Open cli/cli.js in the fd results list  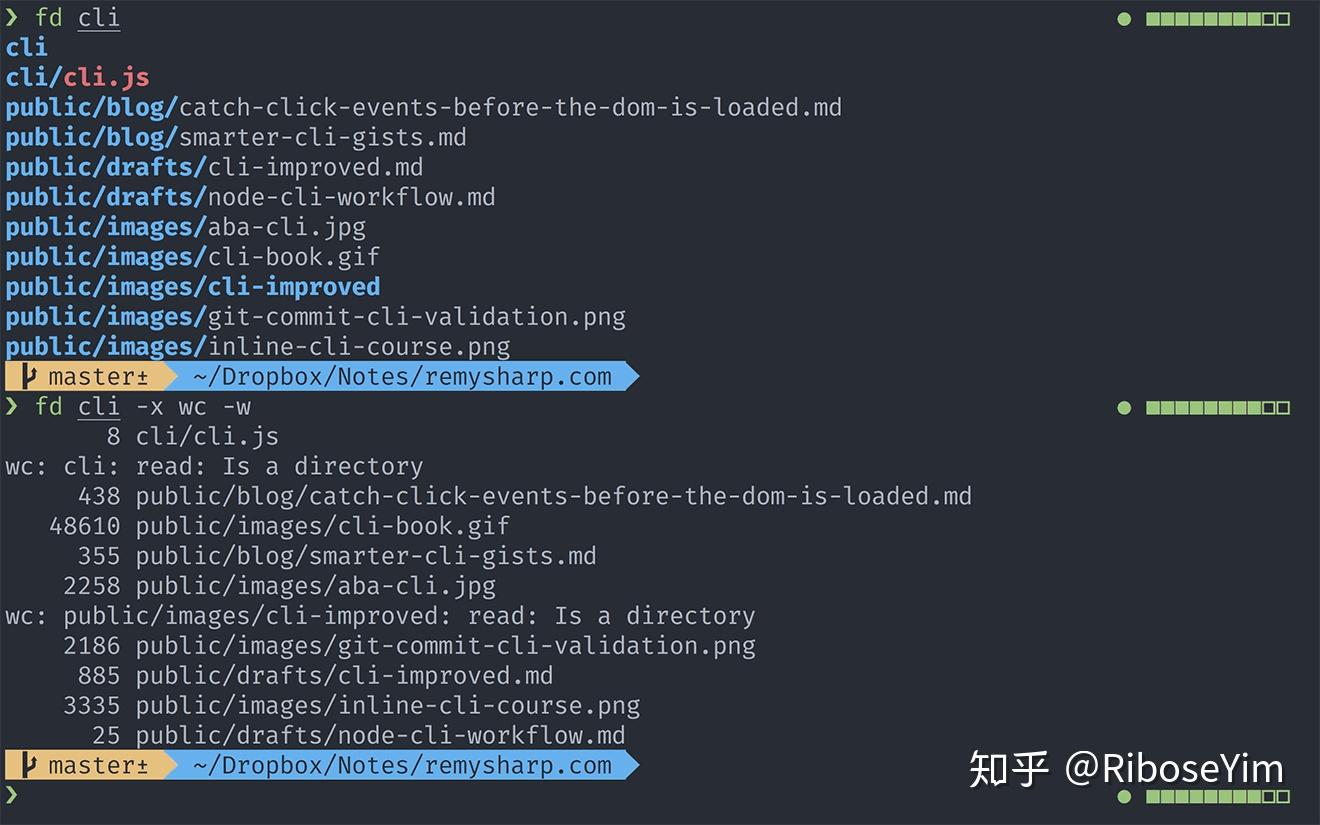coord(77,77)
